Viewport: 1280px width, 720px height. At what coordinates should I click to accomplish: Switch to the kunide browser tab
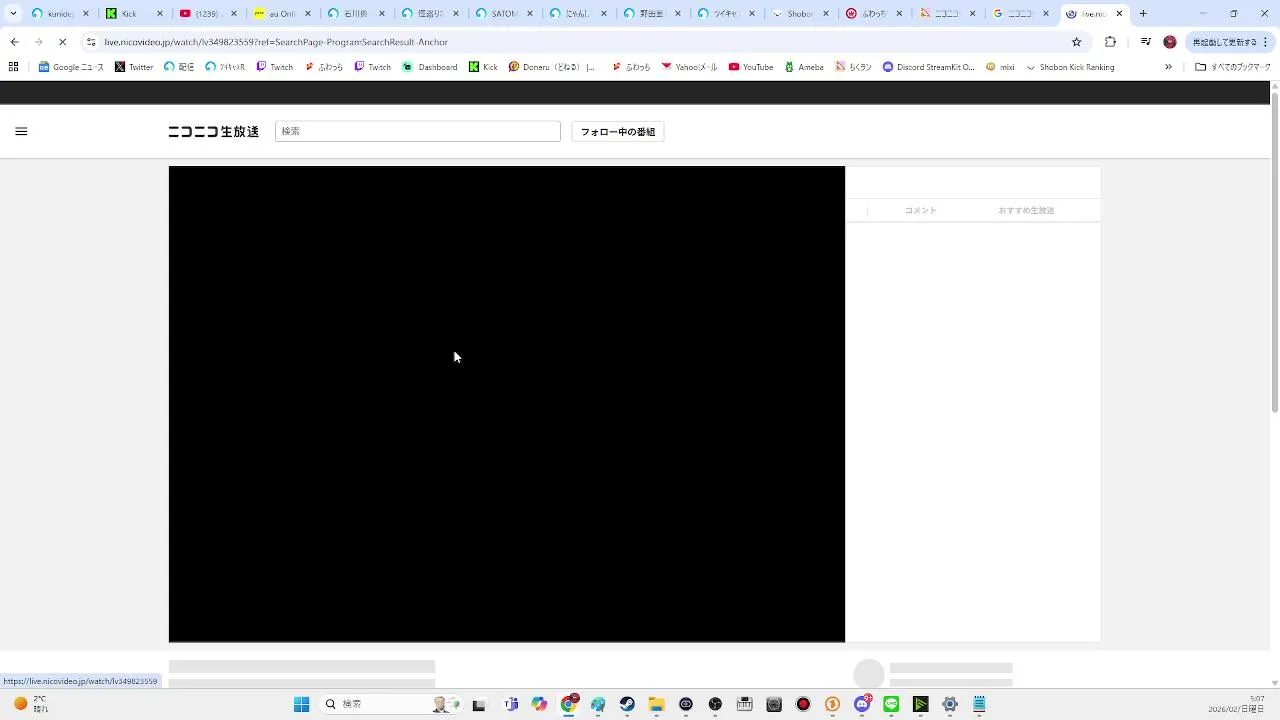point(60,14)
